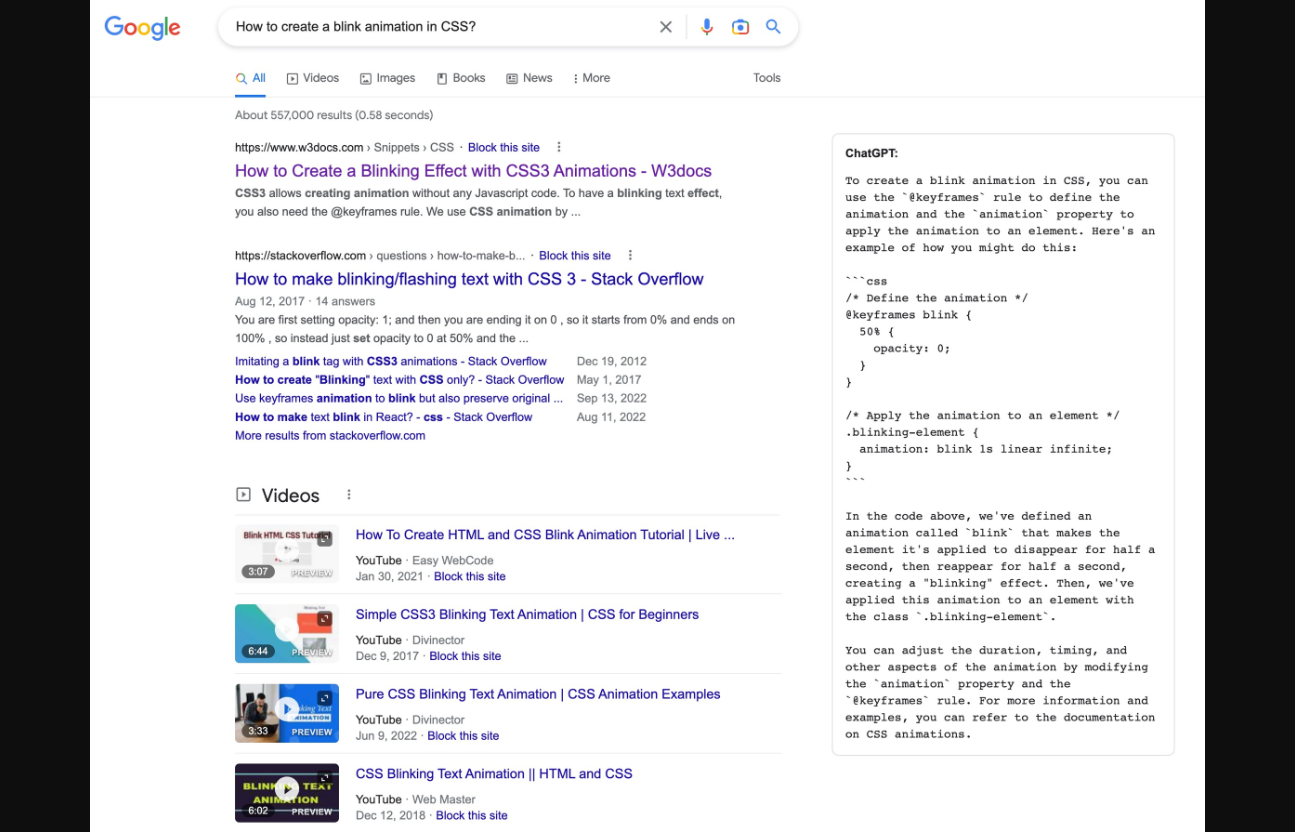
Task: Open the Tools filter button
Action: pos(766,78)
